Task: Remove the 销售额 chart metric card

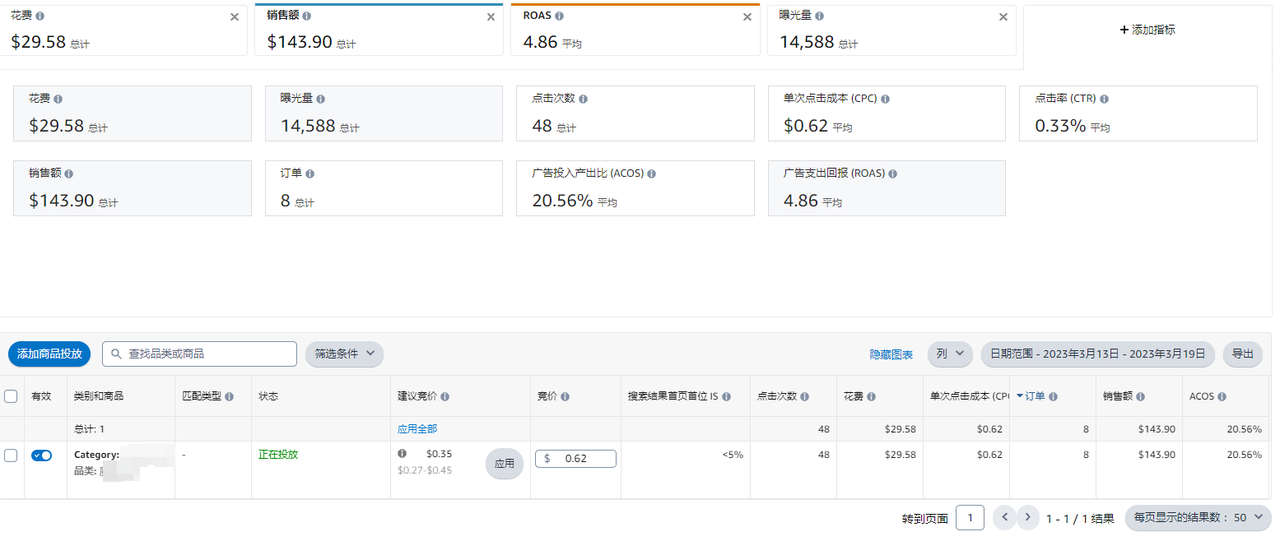Action: point(491,17)
